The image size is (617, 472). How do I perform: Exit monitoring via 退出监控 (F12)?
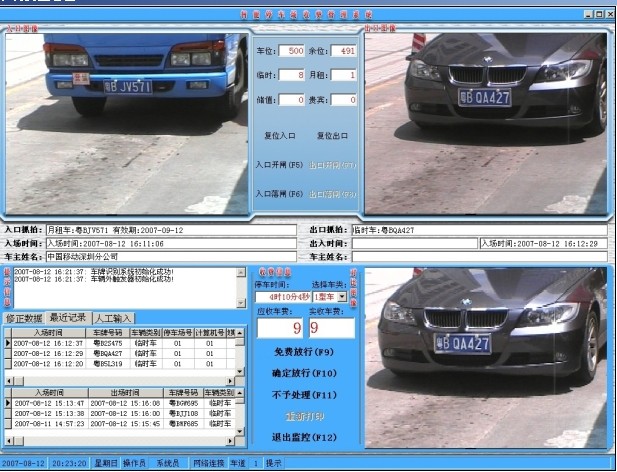tap(302, 438)
